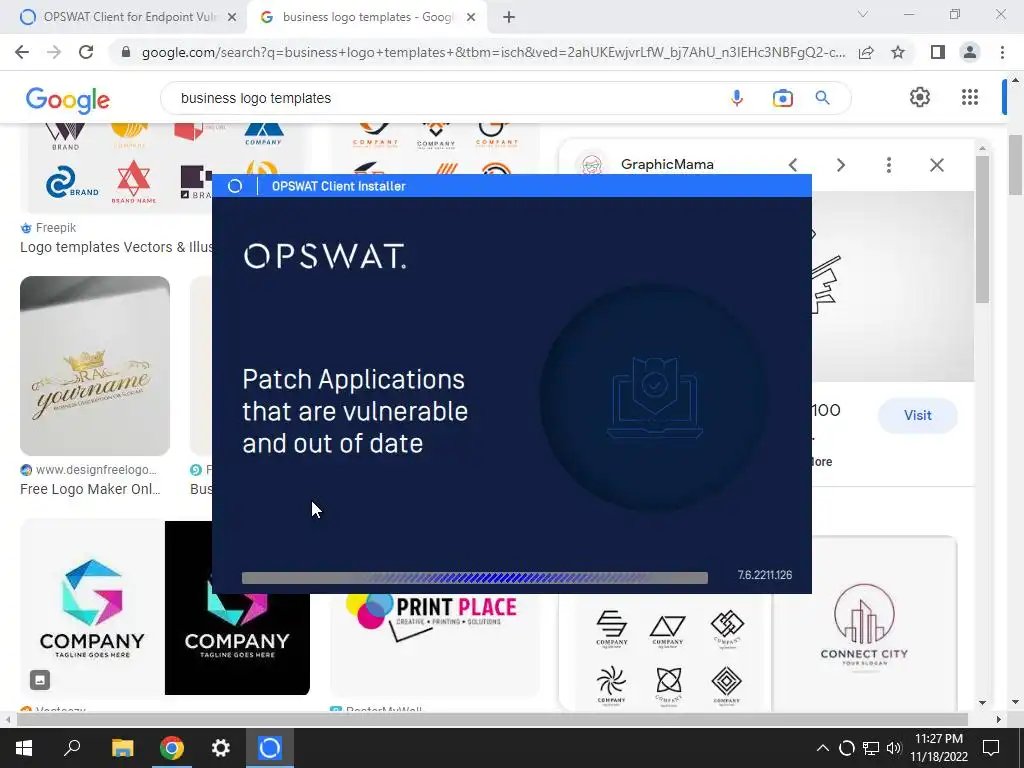1024x768 pixels.
Task: Open File Explorer from taskbar
Action: (x=122, y=748)
